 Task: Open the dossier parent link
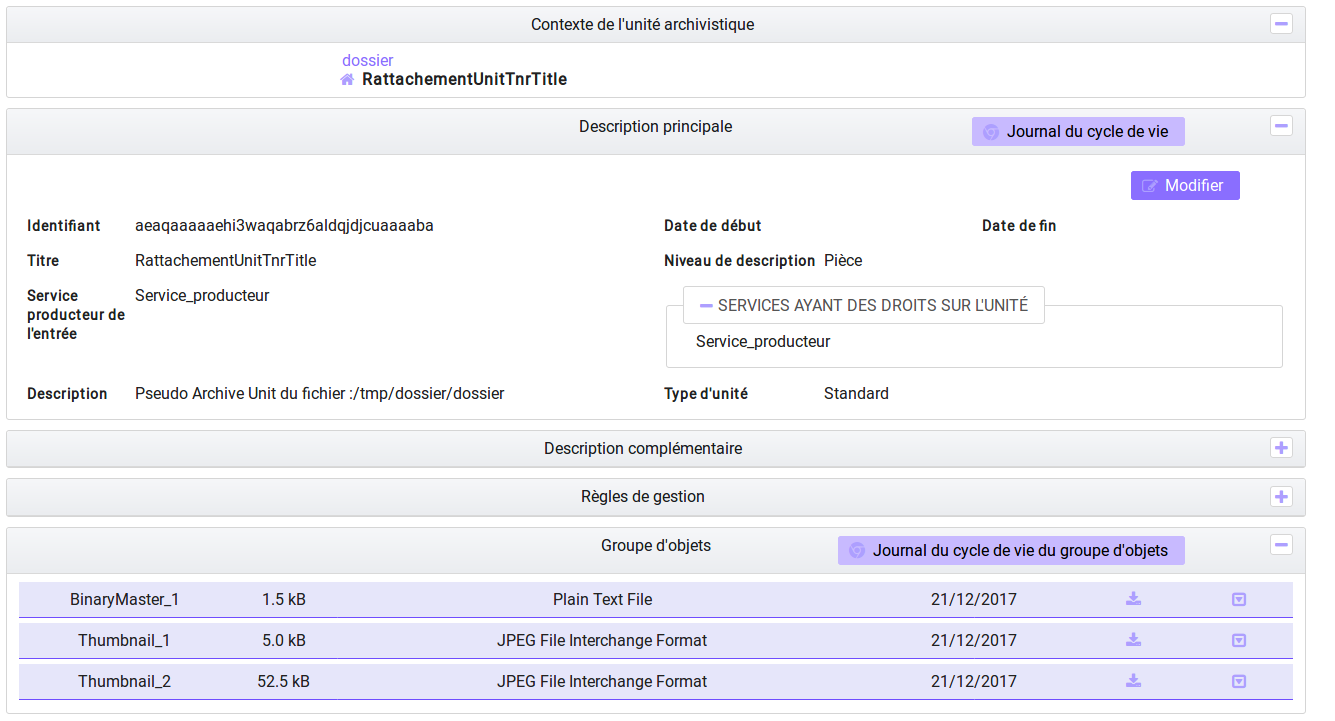tap(367, 60)
